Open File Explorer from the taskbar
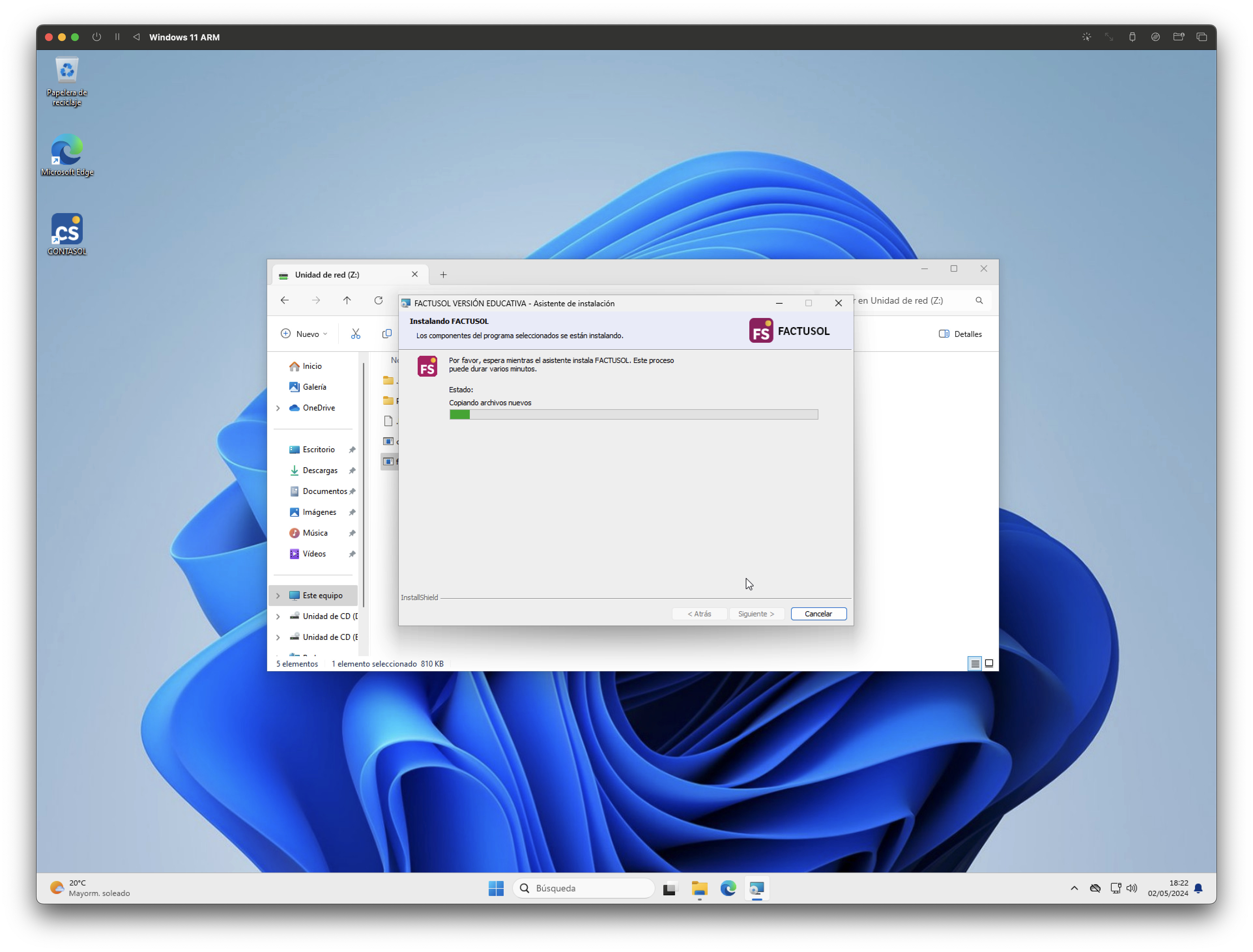The width and height of the screenshot is (1253, 952). point(699,888)
